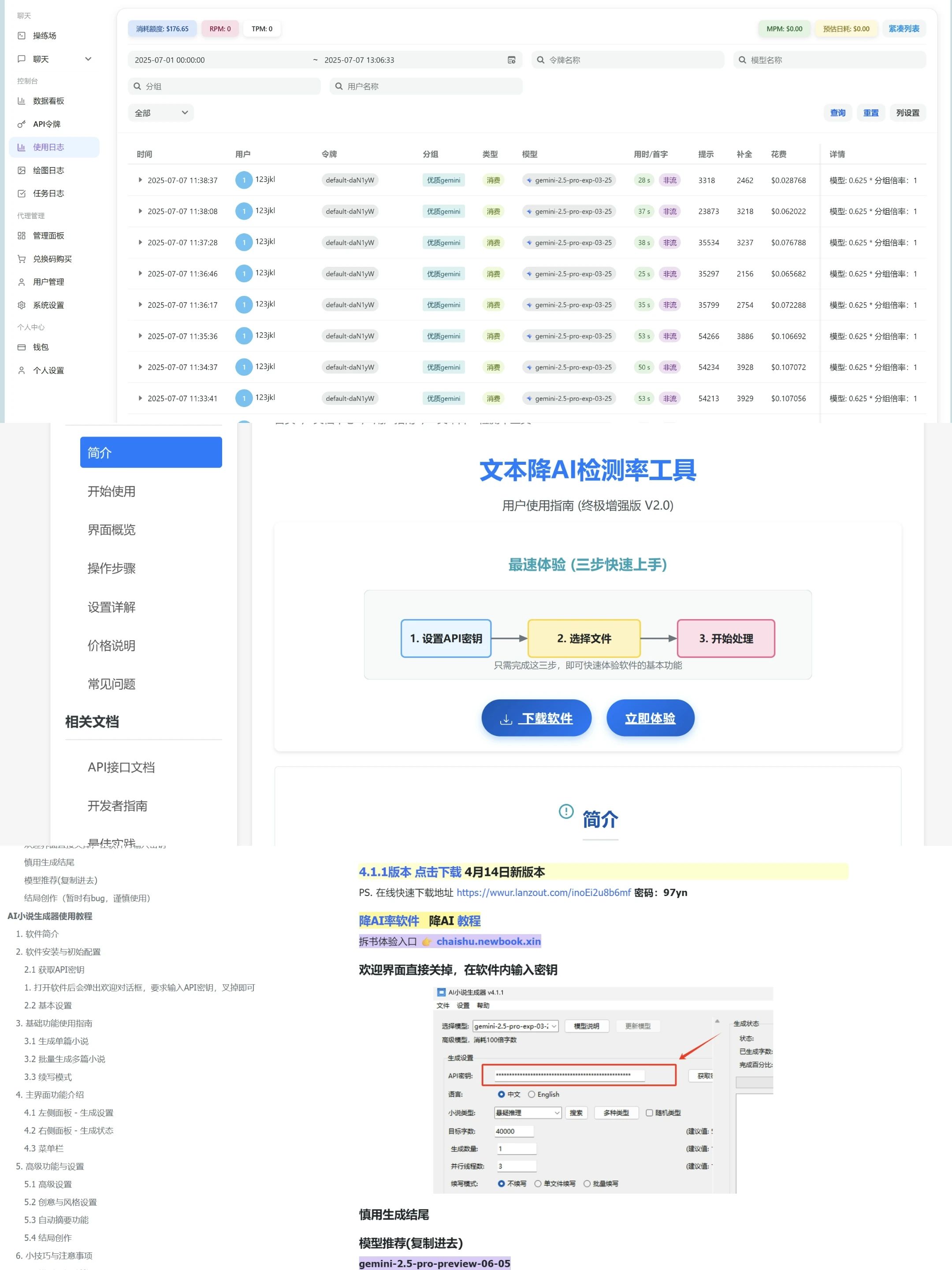952x1270 pixels.
Task: Click the 消耗额度 $176.65 badge
Action: click(x=162, y=29)
